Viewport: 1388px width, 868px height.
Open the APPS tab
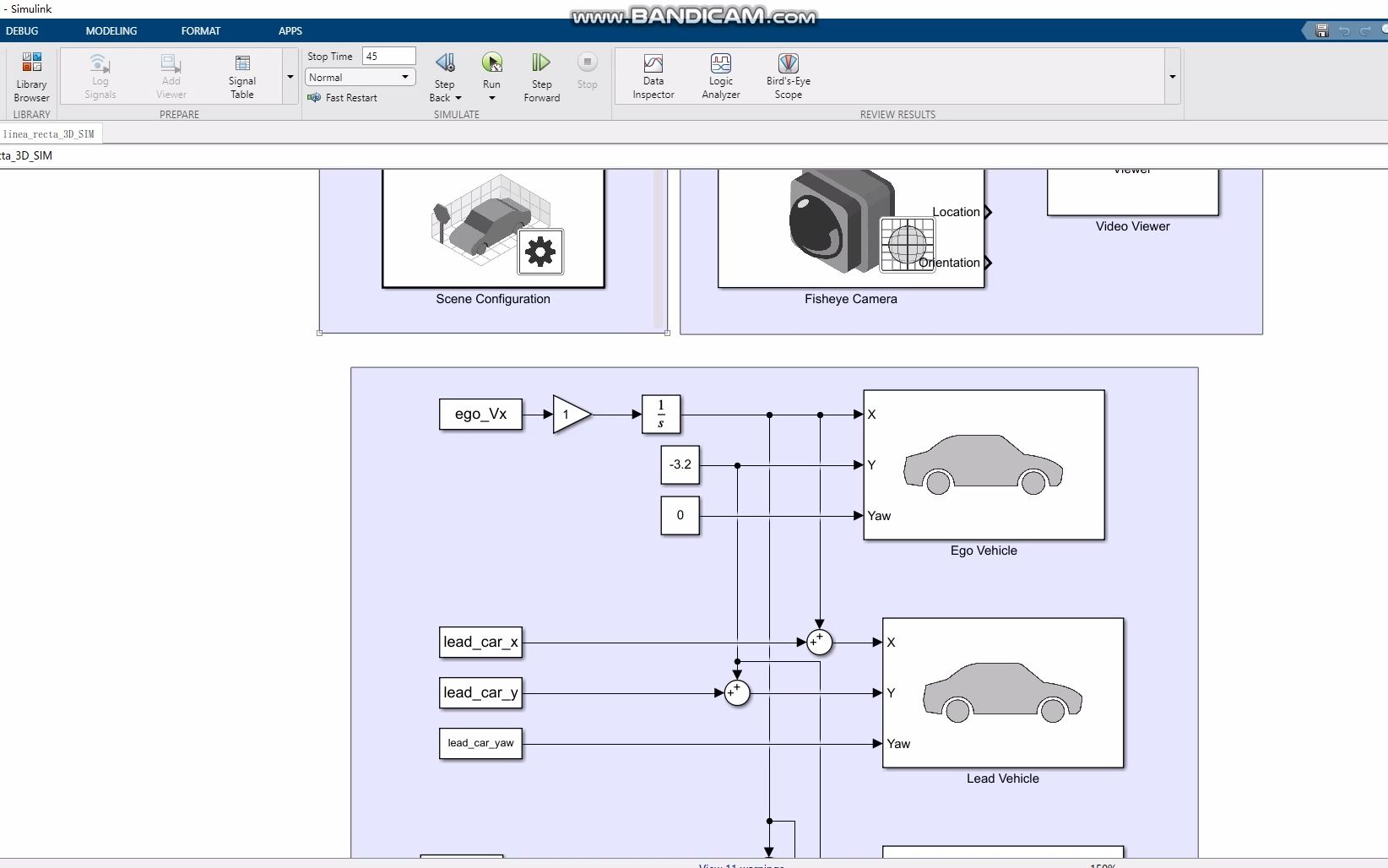(x=290, y=30)
